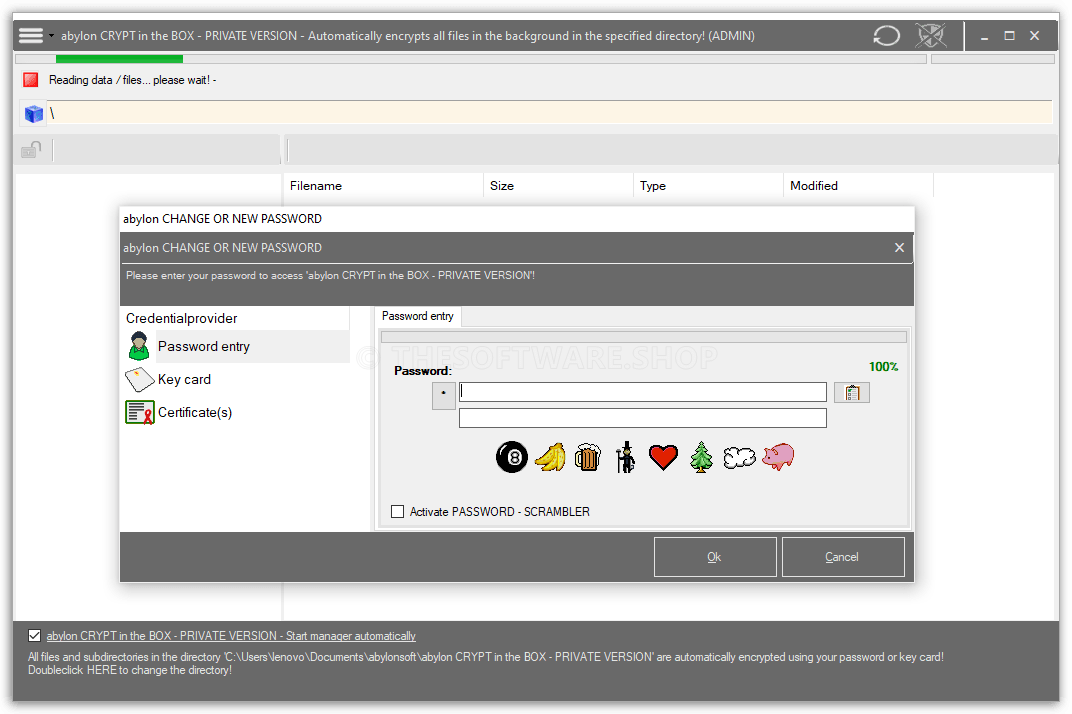Click the first password input field
Viewport: 1072px width, 714px height.
click(x=643, y=392)
